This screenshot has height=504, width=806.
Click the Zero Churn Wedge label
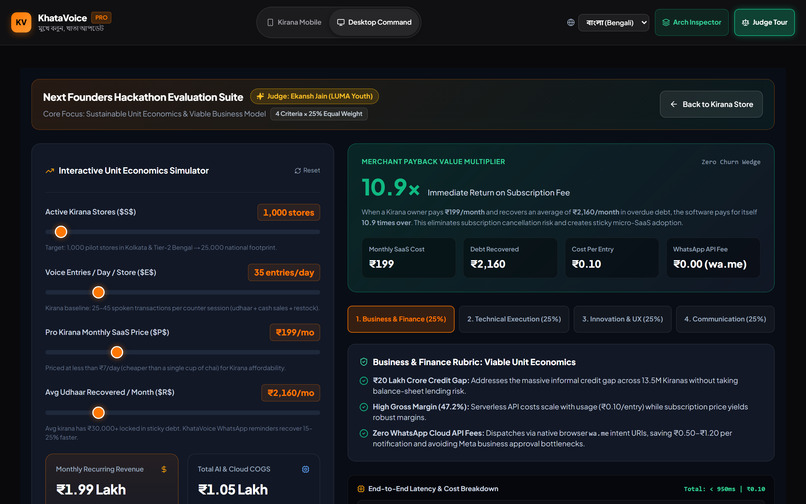click(730, 162)
